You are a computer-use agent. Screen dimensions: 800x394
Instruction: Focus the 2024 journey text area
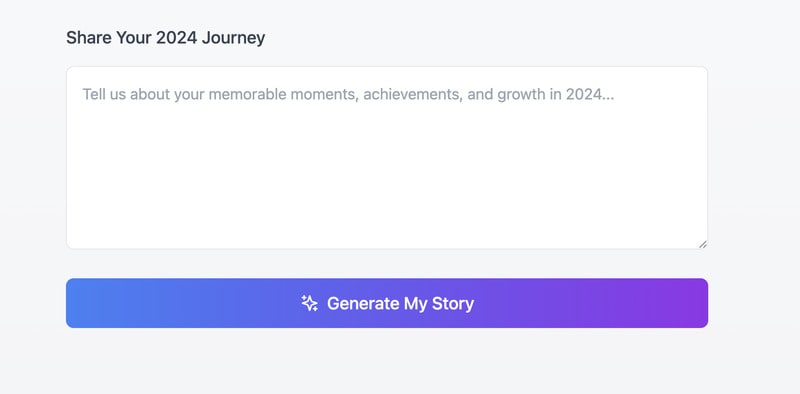tap(387, 158)
